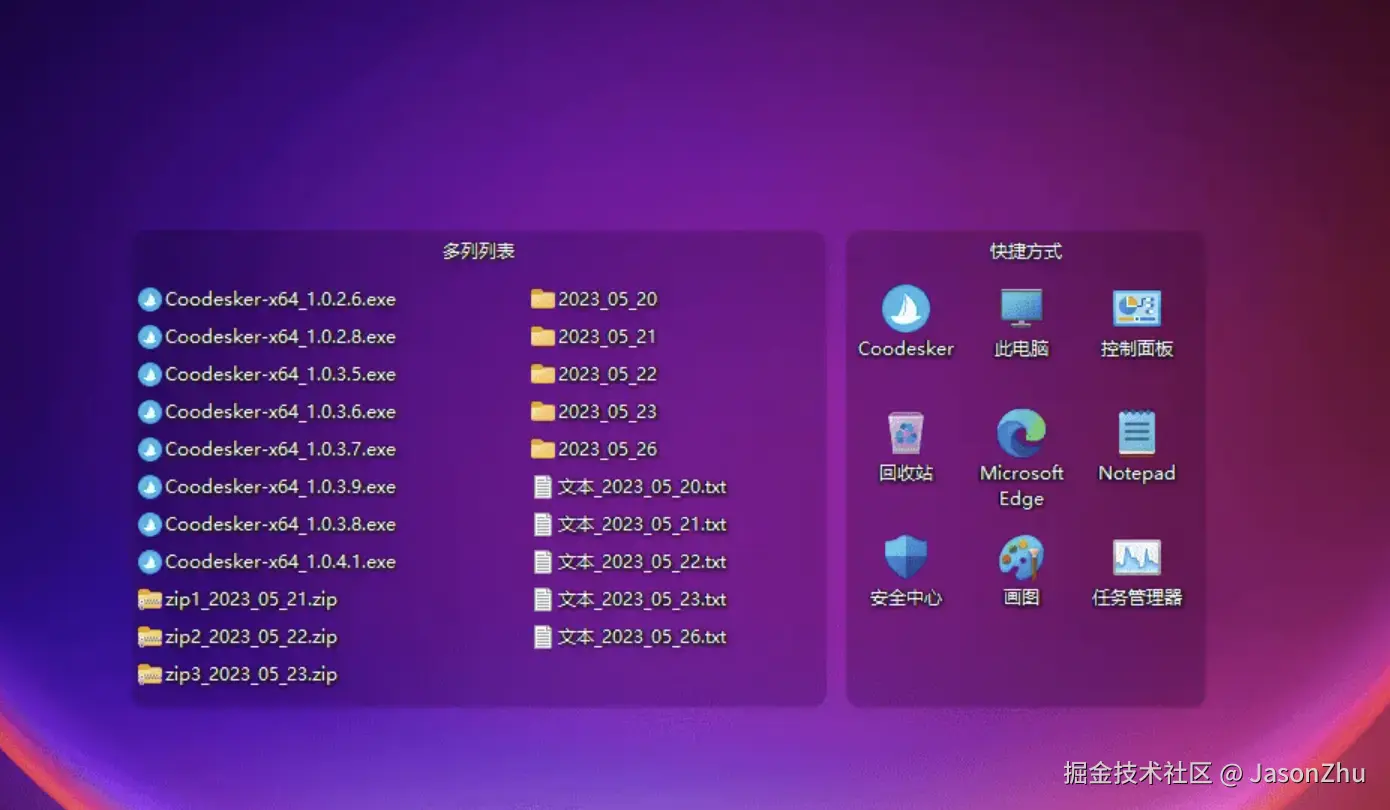Select the file name Coodesker-x64_1.0.2.6.exe
Viewport: 1390px width, 810px height.
tap(281, 299)
